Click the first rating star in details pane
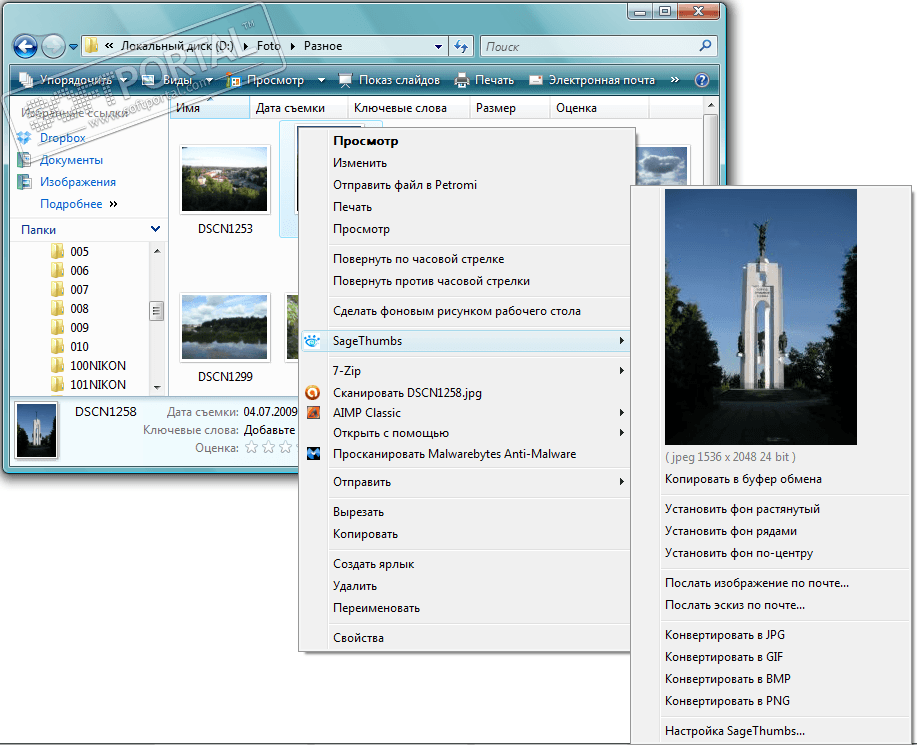 [x=250, y=448]
